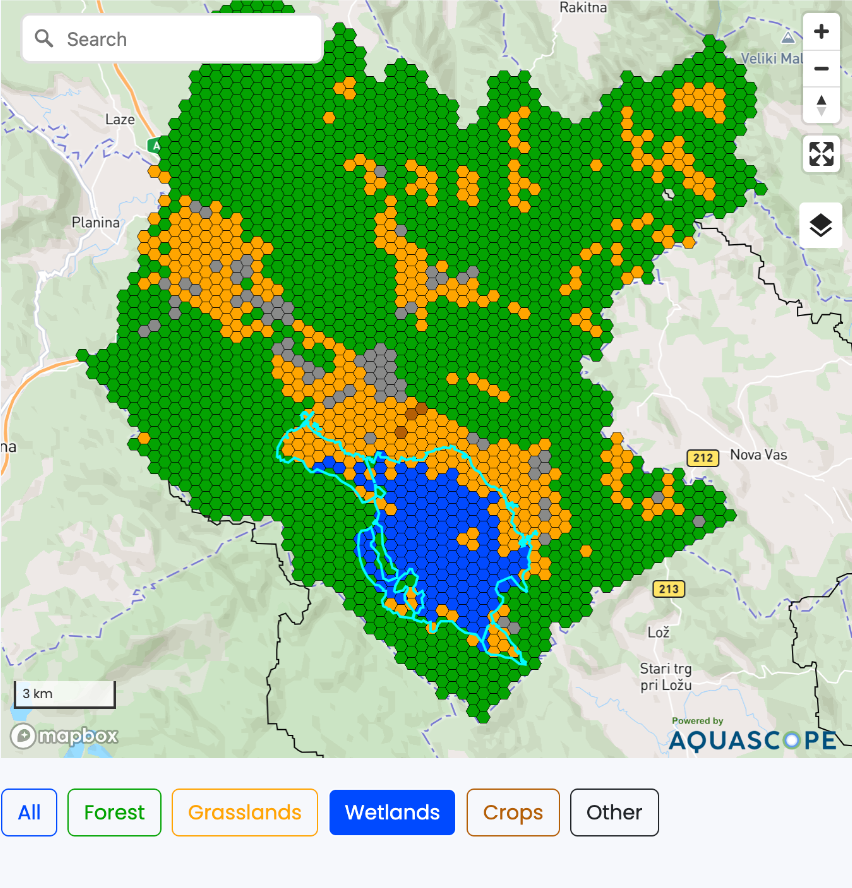
Task: Click the road 212 shield
Action: point(702,458)
